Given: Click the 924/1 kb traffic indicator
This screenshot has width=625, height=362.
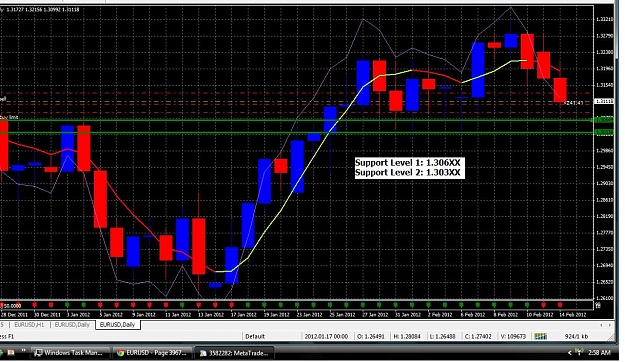Looking at the screenshot, I should (x=576, y=336).
